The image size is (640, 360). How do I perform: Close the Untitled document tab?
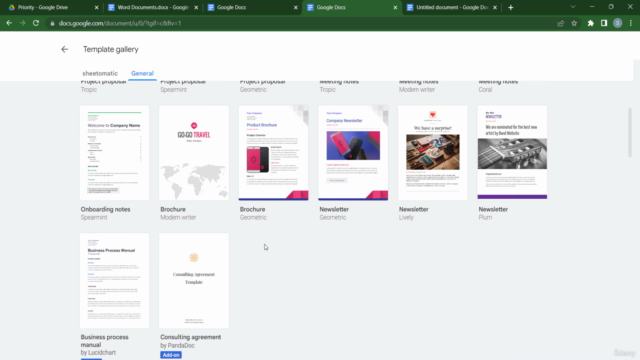click(495, 7)
